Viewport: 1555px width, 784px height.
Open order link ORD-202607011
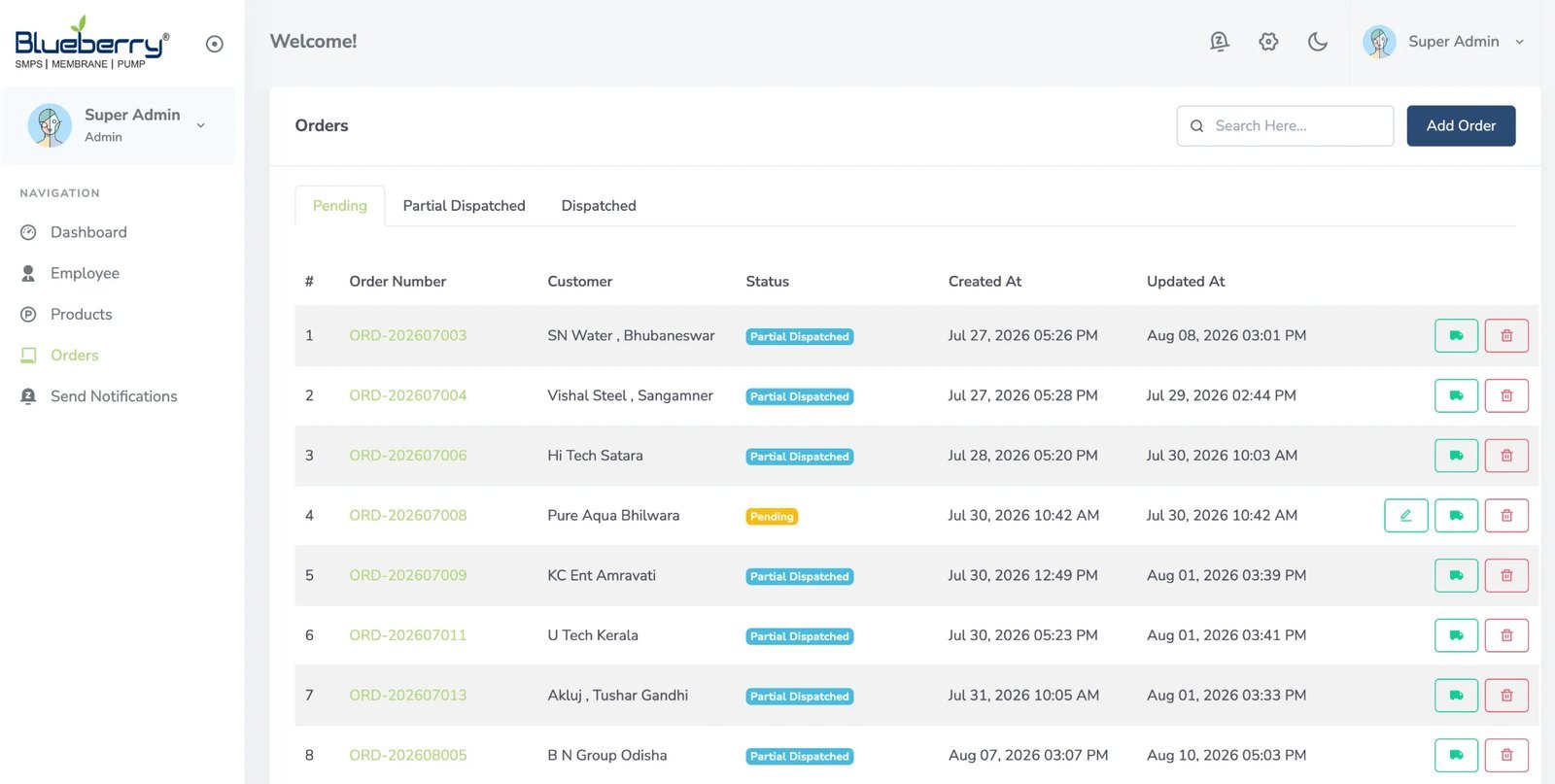pyautogui.click(x=408, y=635)
